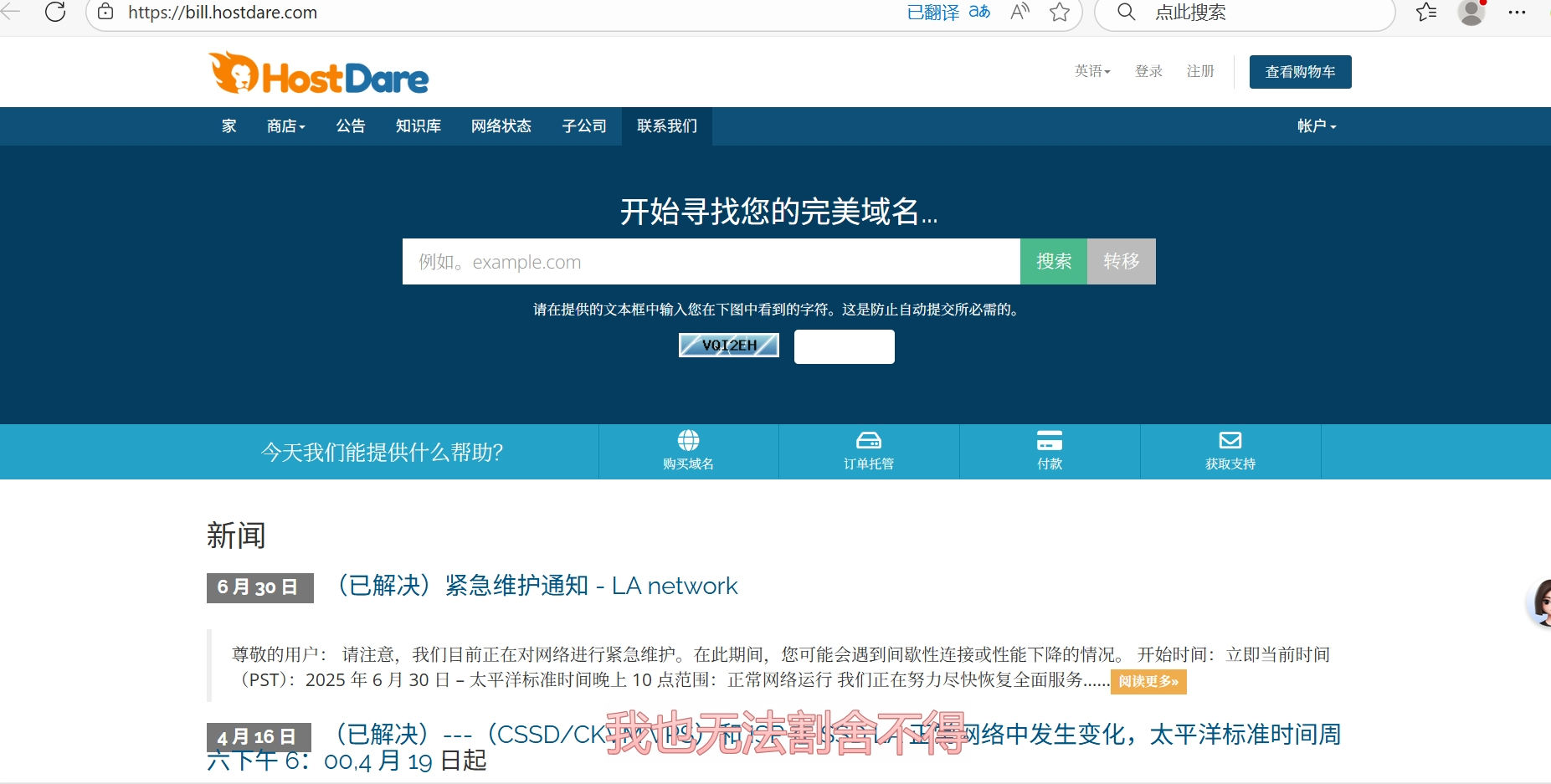Expand the 商店 store menu

pyautogui.click(x=285, y=126)
